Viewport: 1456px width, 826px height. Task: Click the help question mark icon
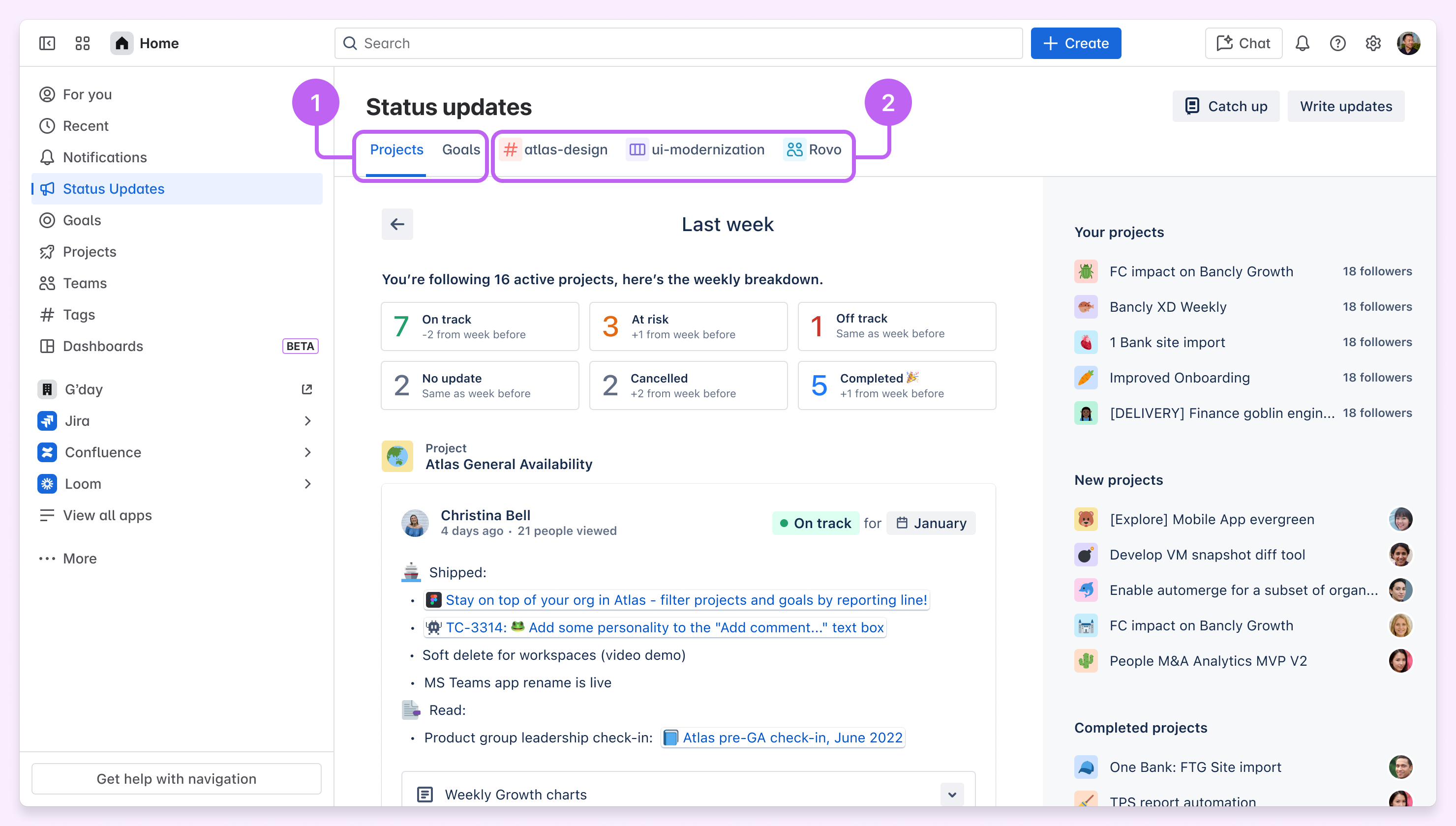(1337, 43)
